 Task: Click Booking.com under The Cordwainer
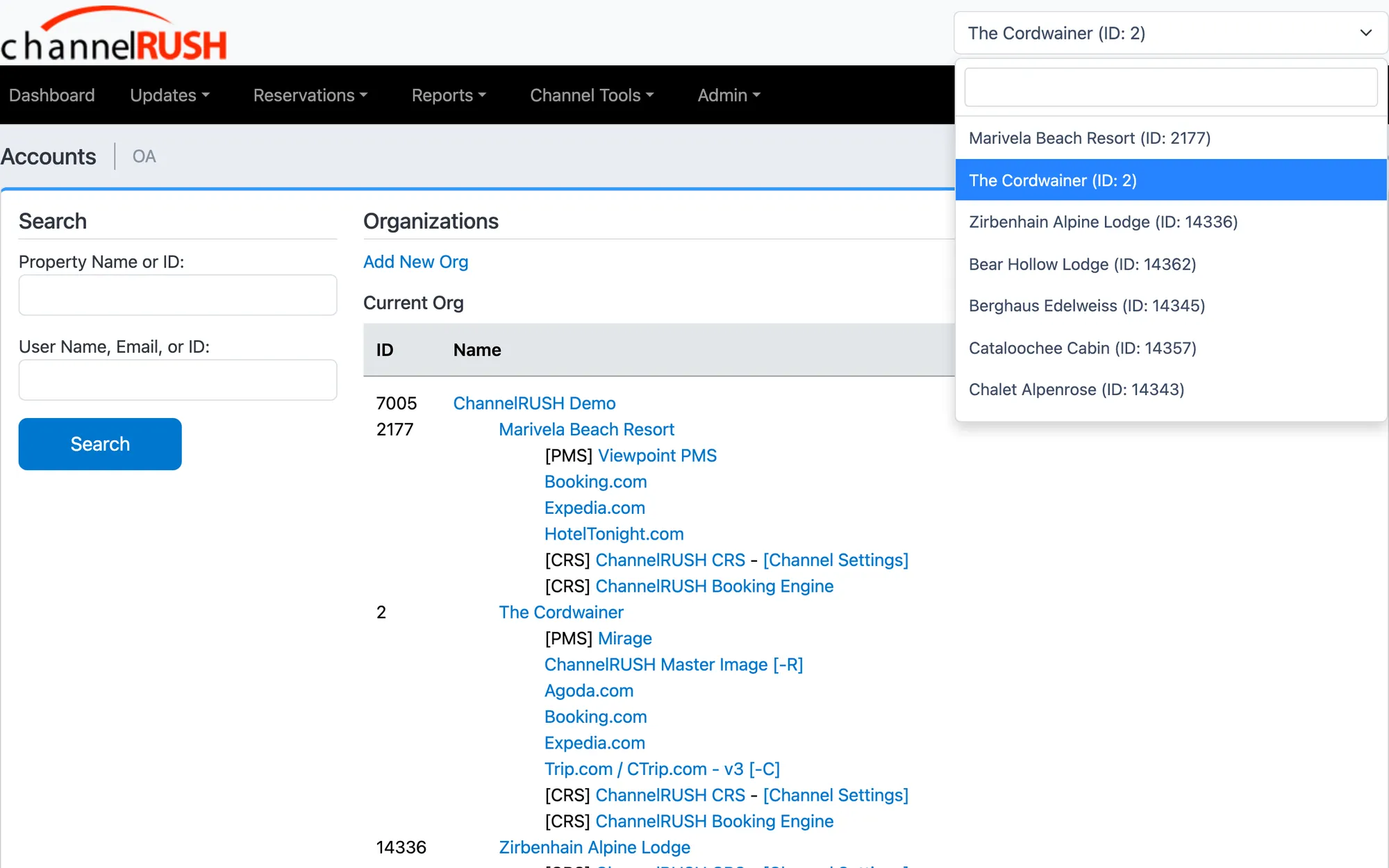596,717
